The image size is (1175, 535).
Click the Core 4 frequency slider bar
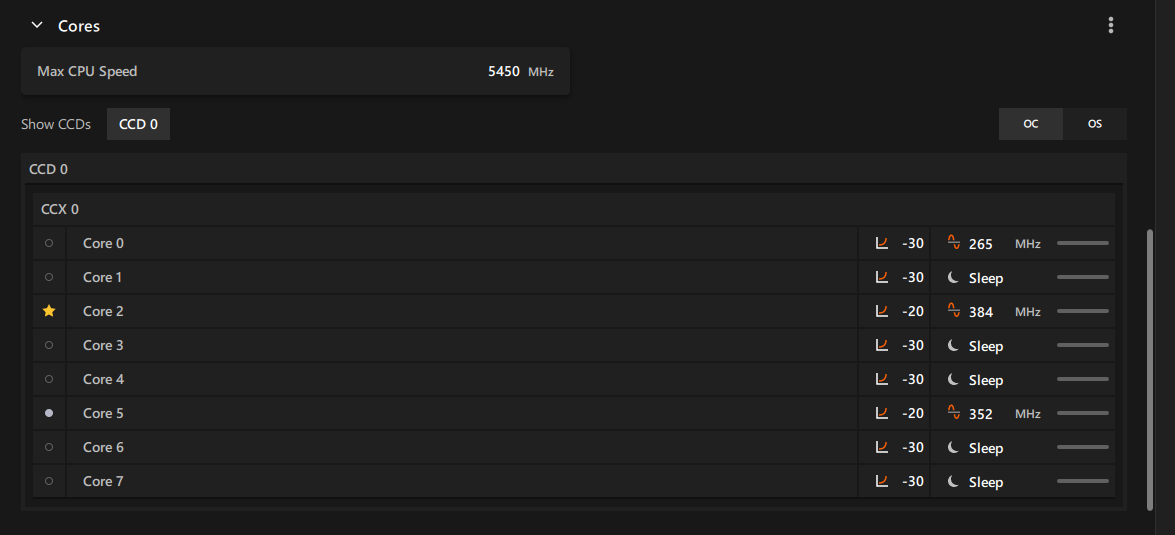click(1083, 379)
